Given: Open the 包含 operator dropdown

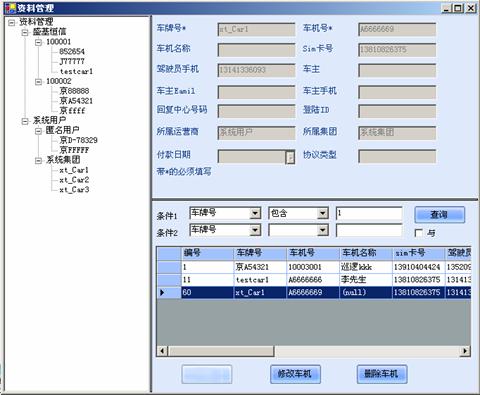Looking at the screenshot, I should [322, 213].
